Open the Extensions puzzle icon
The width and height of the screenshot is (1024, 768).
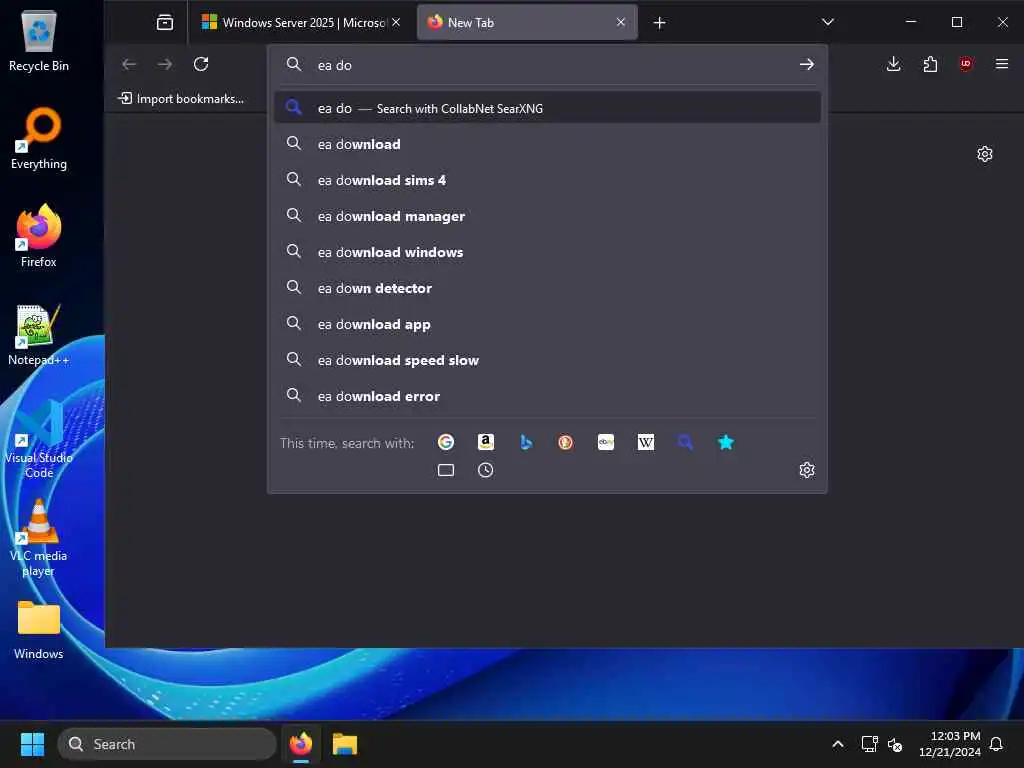[x=930, y=64]
